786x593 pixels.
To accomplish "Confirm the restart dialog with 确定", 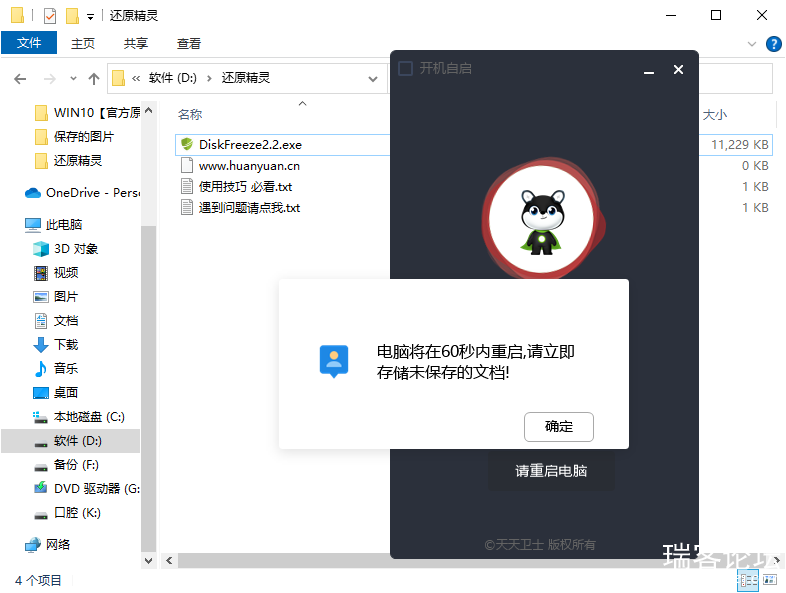I will [x=559, y=427].
